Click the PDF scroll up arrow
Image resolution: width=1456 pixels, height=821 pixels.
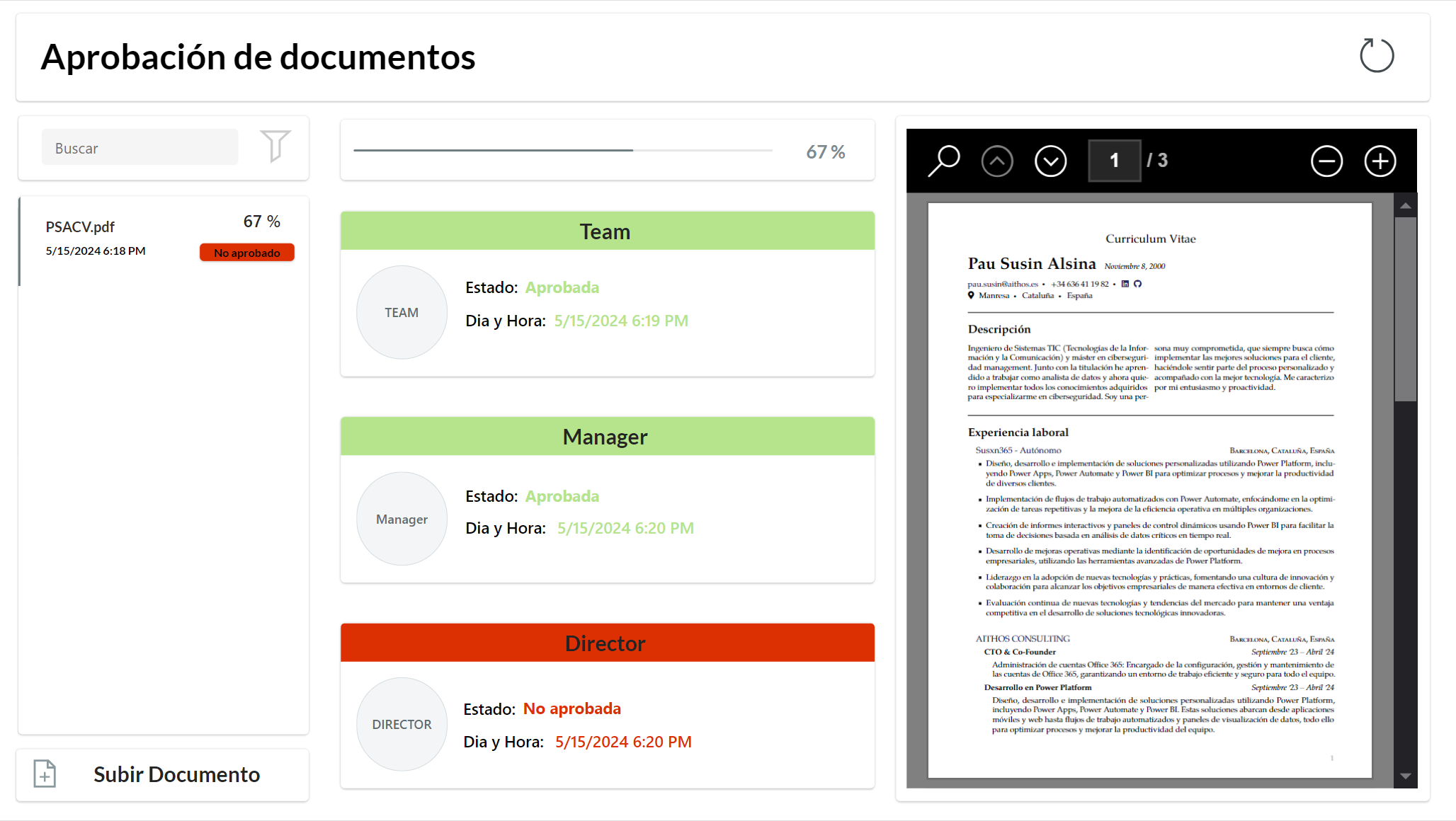pos(1405,206)
